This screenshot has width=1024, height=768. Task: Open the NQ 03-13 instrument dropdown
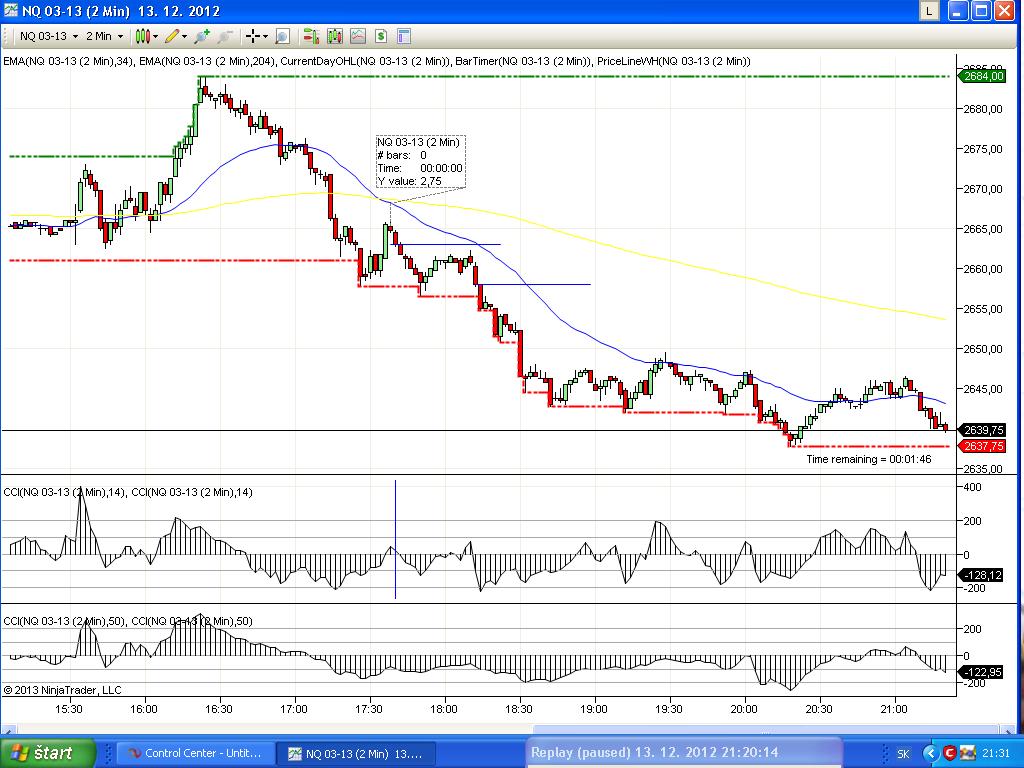coord(75,37)
